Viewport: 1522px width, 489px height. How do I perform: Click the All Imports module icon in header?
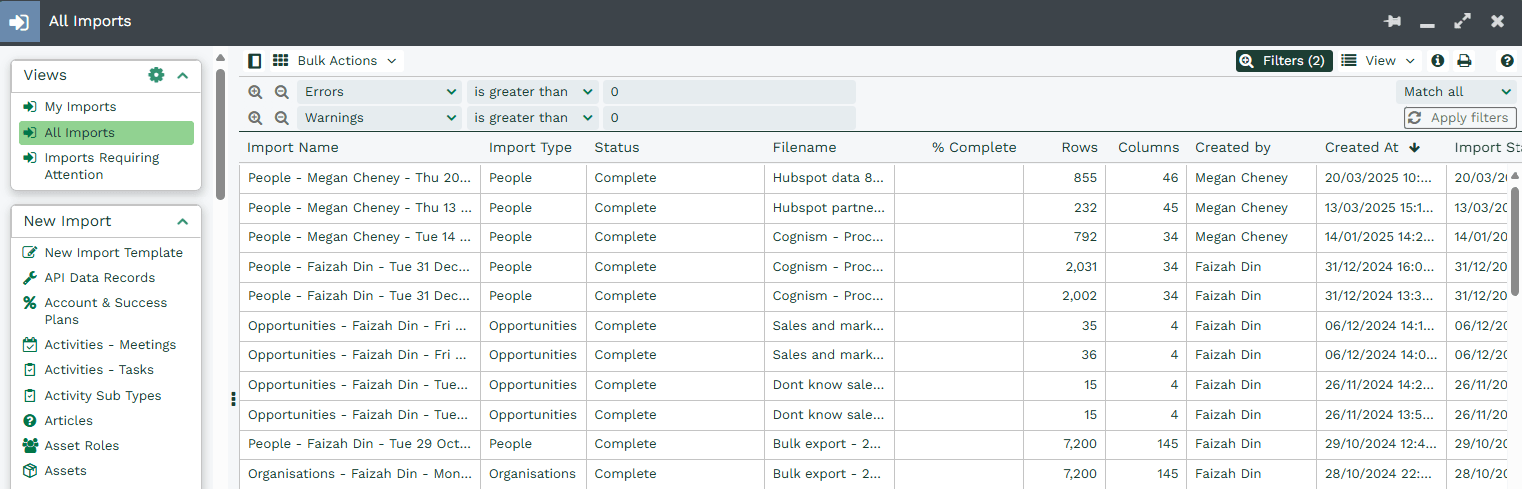(20, 21)
